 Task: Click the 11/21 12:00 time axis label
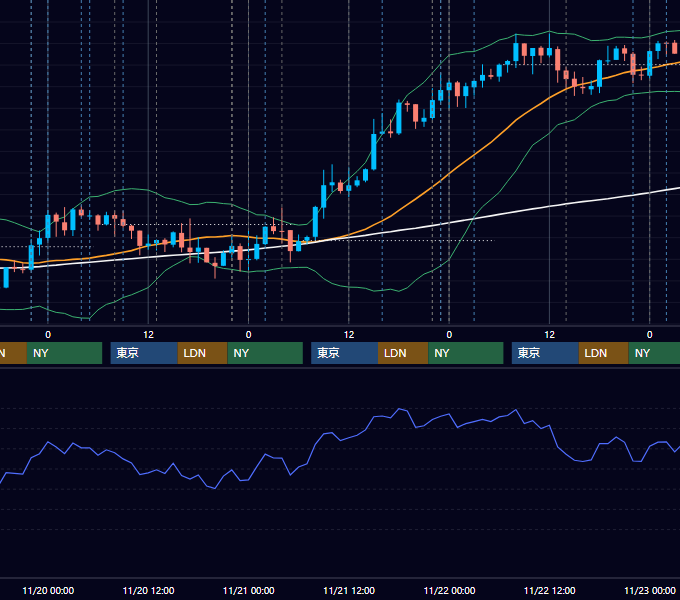click(x=349, y=590)
